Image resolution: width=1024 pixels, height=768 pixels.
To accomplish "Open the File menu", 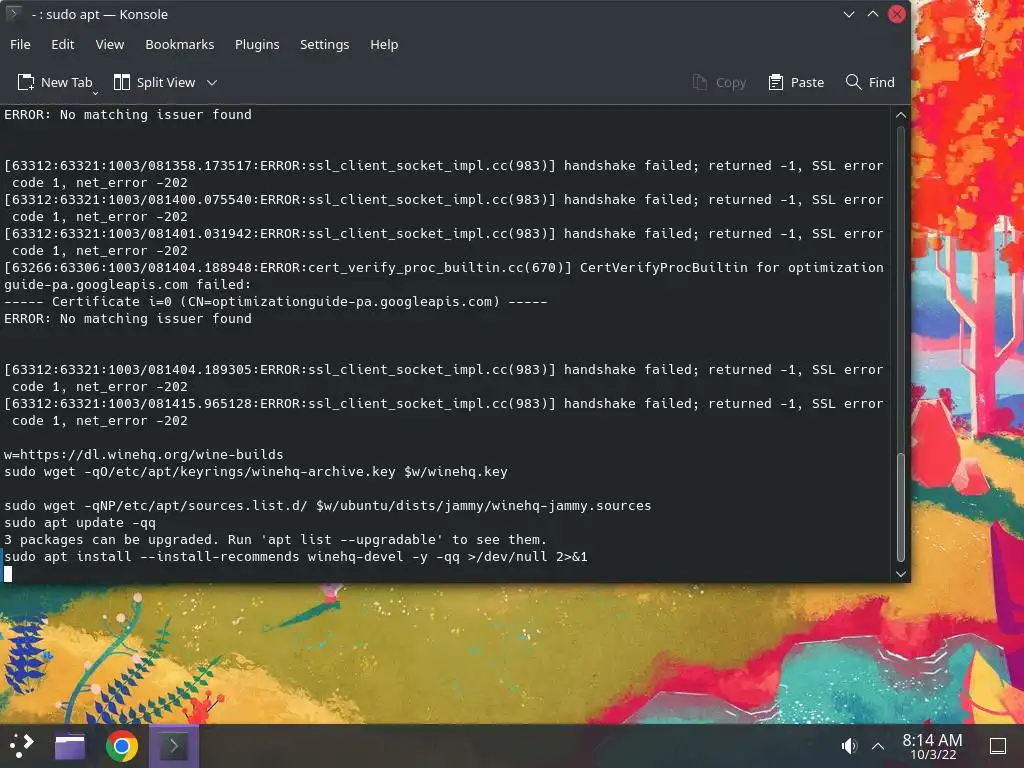I will (x=20, y=44).
